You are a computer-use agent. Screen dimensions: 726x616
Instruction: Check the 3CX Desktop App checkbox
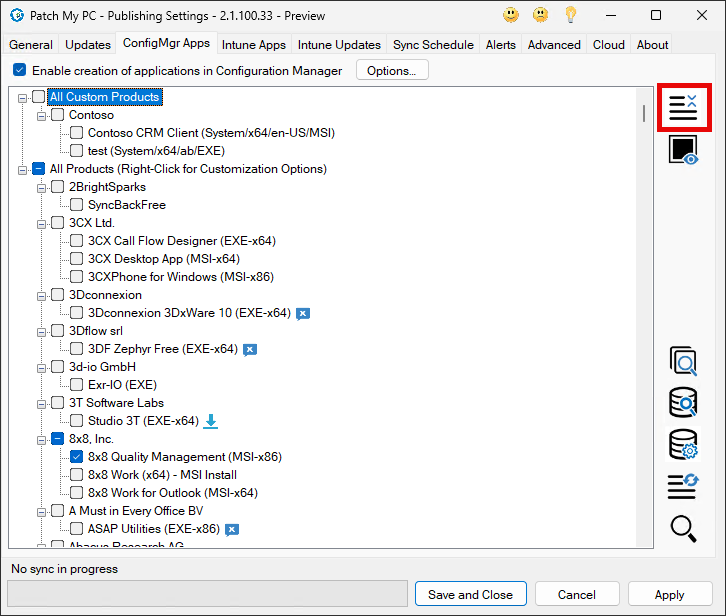coord(77,259)
